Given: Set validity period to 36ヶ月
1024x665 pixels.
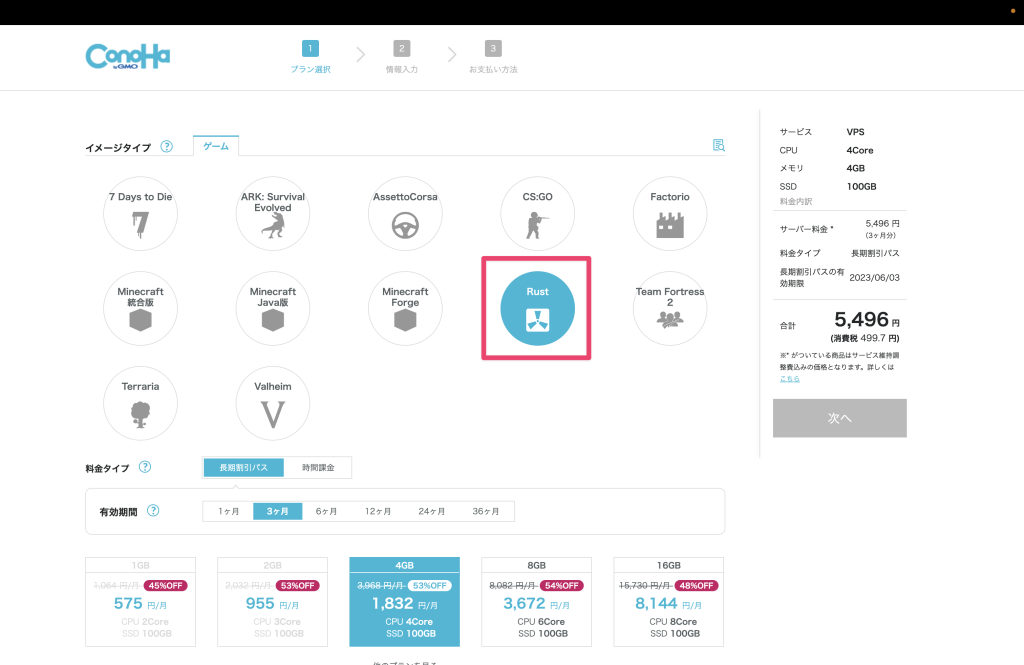Looking at the screenshot, I should pos(486,511).
